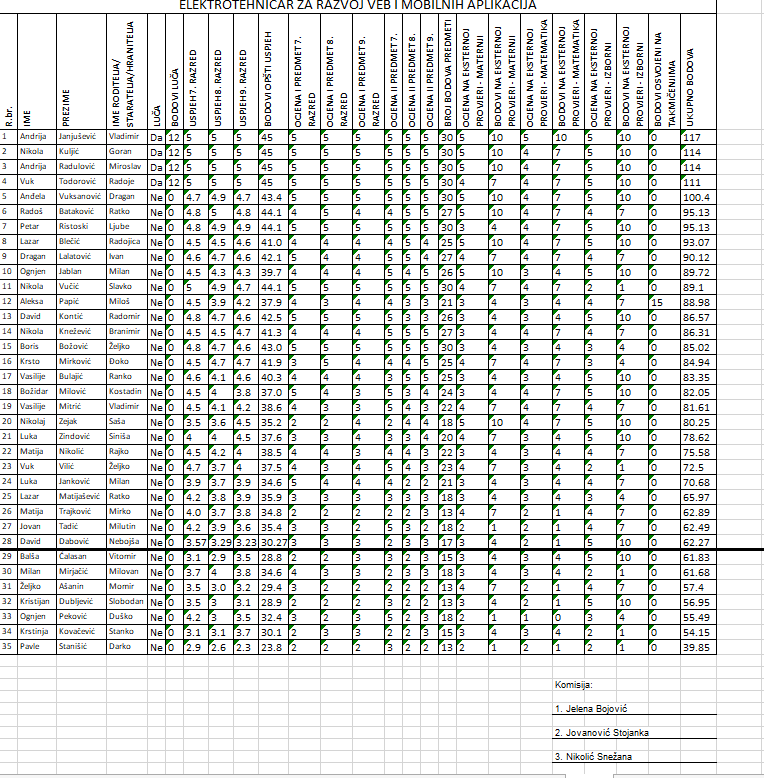Select the Matijašević surname cell

coord(80,496)
